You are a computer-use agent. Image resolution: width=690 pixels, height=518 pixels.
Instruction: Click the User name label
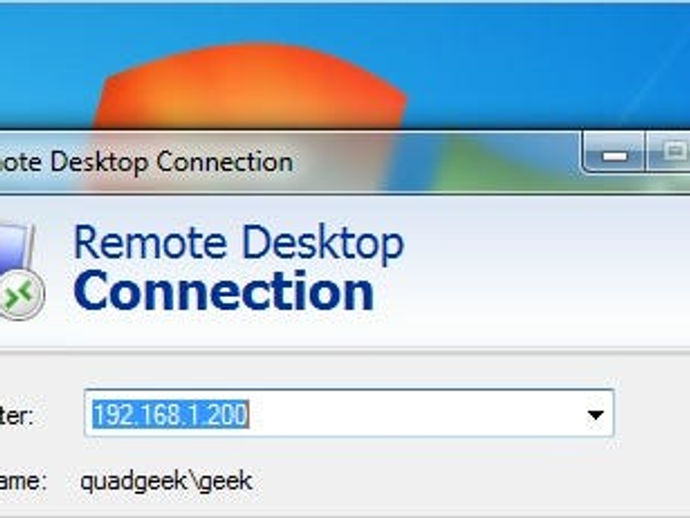tap(23, 481)
